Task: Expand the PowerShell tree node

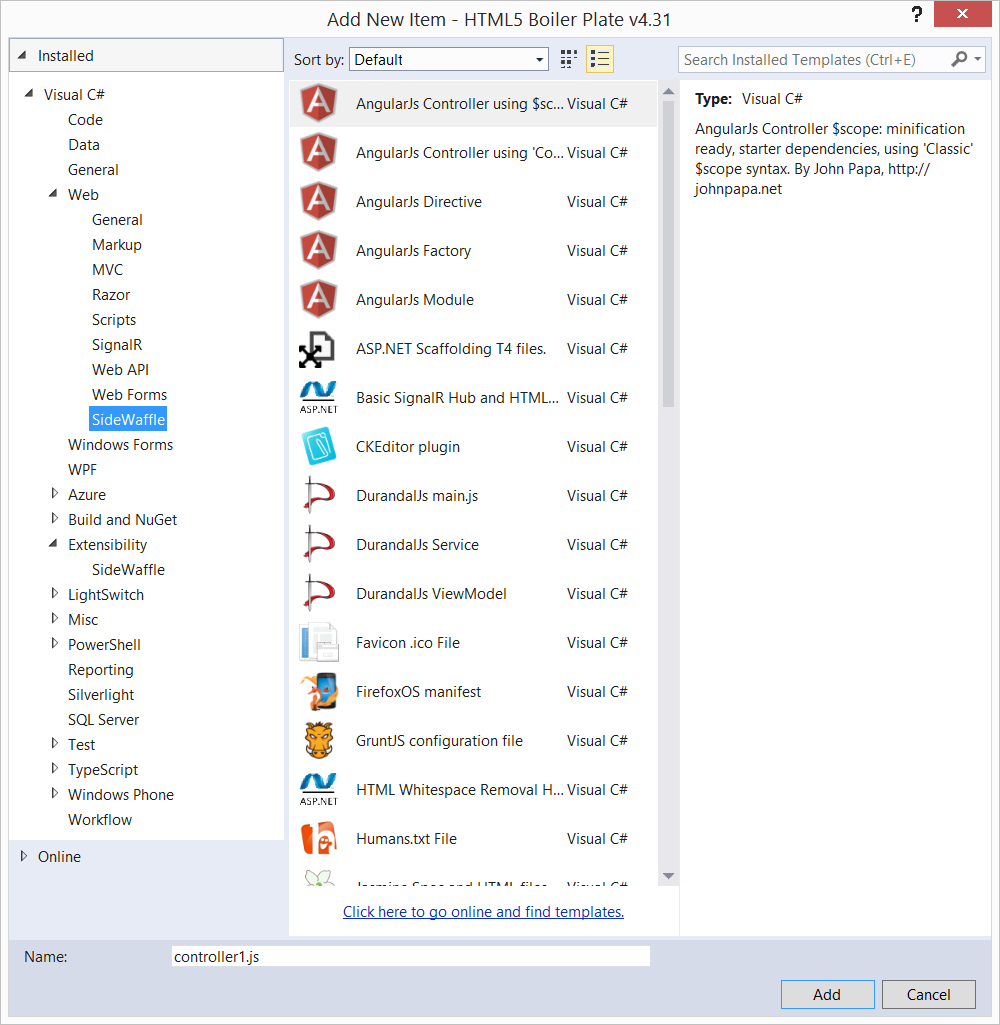Action: click(x=55, y=644)
